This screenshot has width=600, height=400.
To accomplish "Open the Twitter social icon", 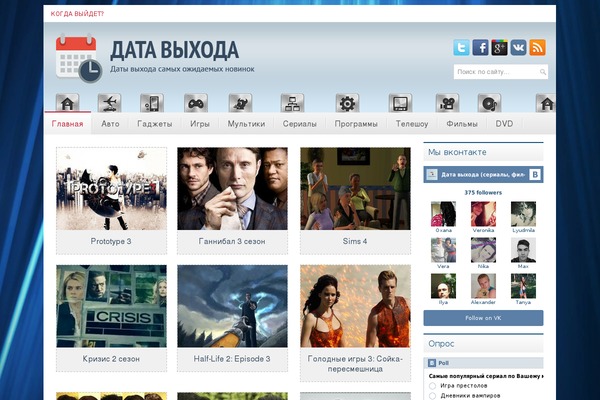I will pyautogui.click(x=461, y=47).
